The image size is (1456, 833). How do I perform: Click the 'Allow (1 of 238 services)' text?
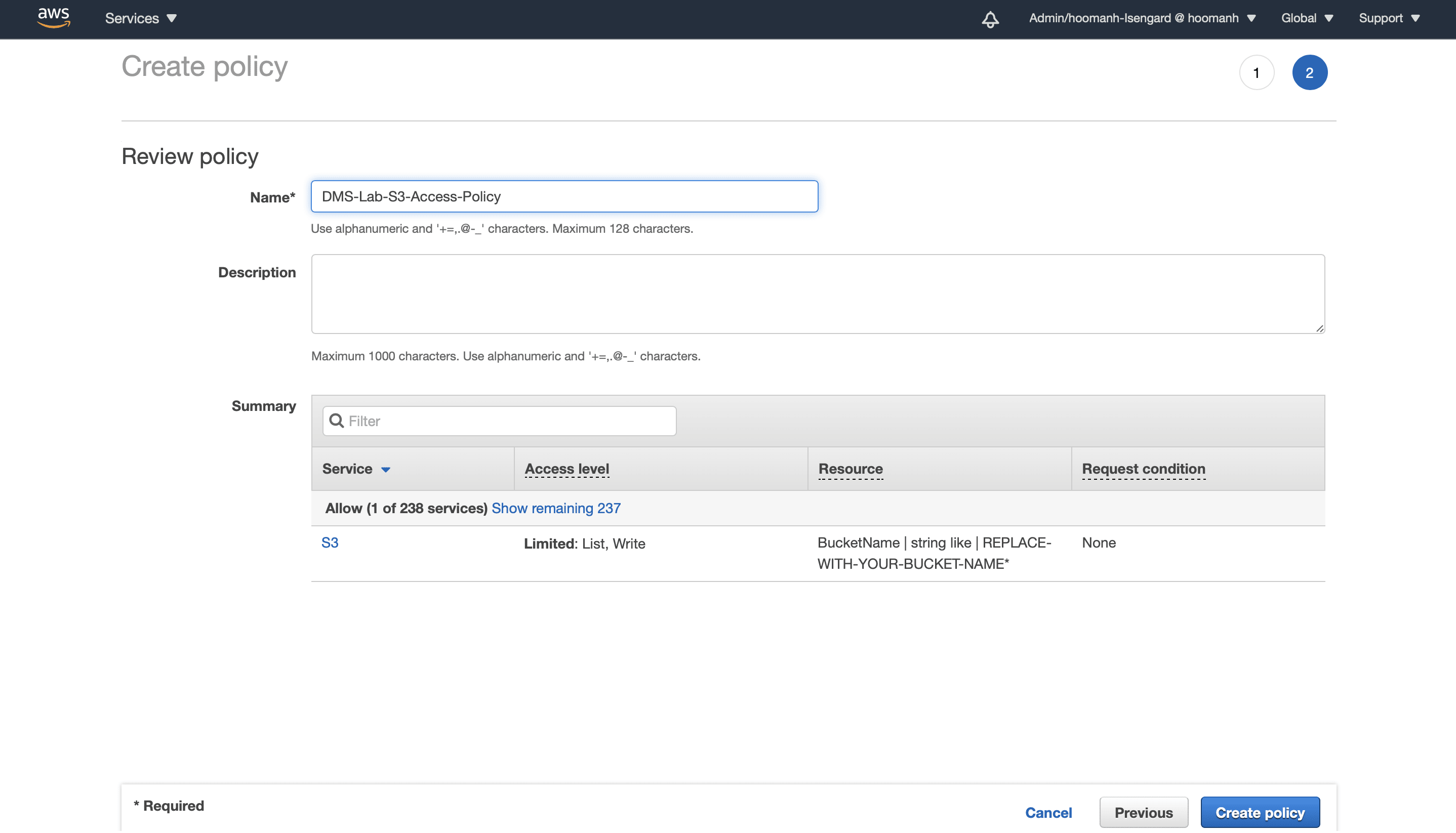[406, 508]
